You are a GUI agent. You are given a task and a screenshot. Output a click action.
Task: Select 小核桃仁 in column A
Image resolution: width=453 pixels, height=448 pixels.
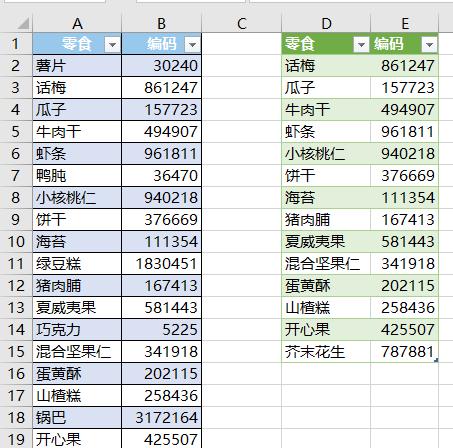coord(77,198)
